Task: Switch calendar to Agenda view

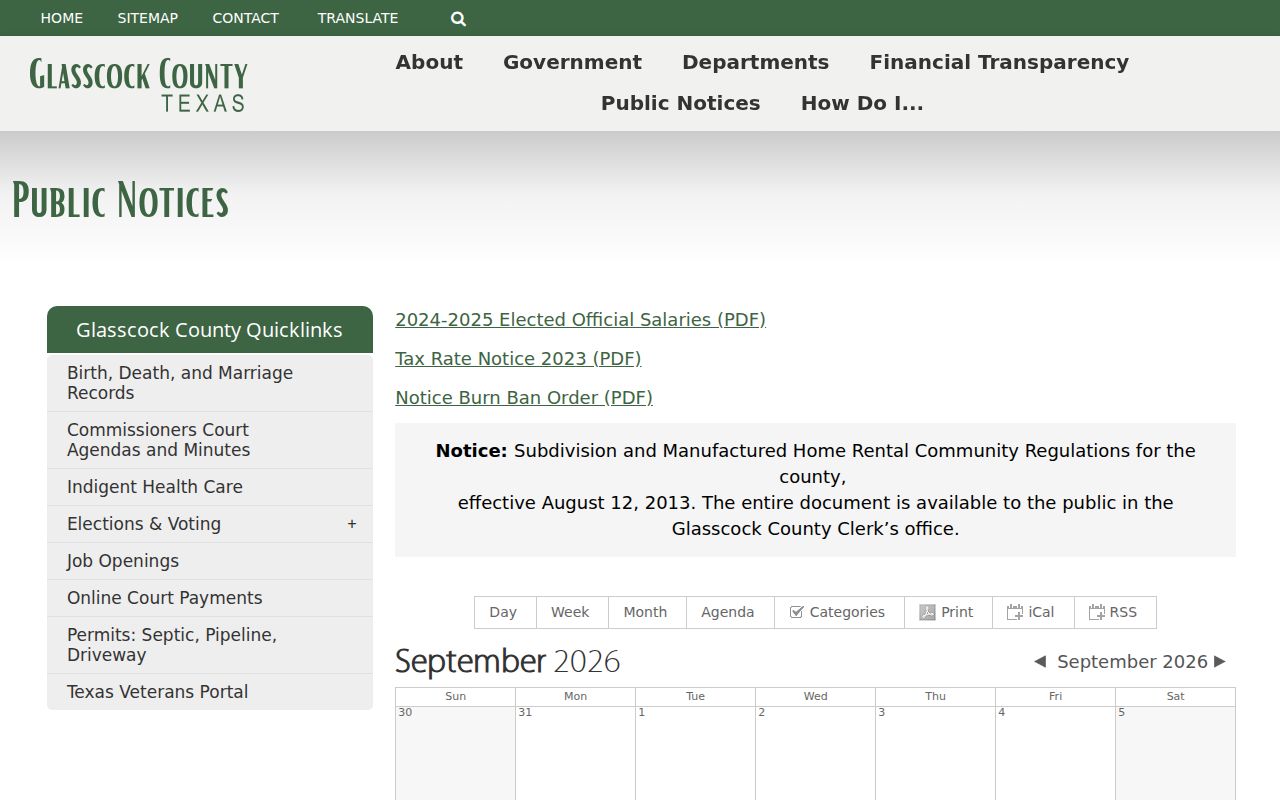Action: click(728, 612)
